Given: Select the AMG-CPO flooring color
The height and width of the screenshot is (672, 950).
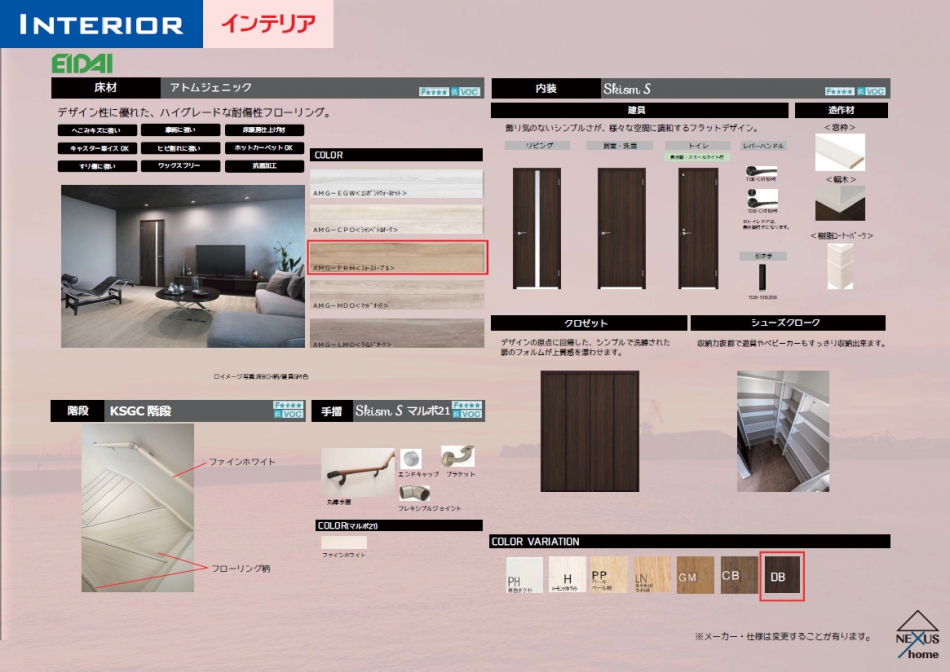Looking at the screenshot, I should click(397, 219).
